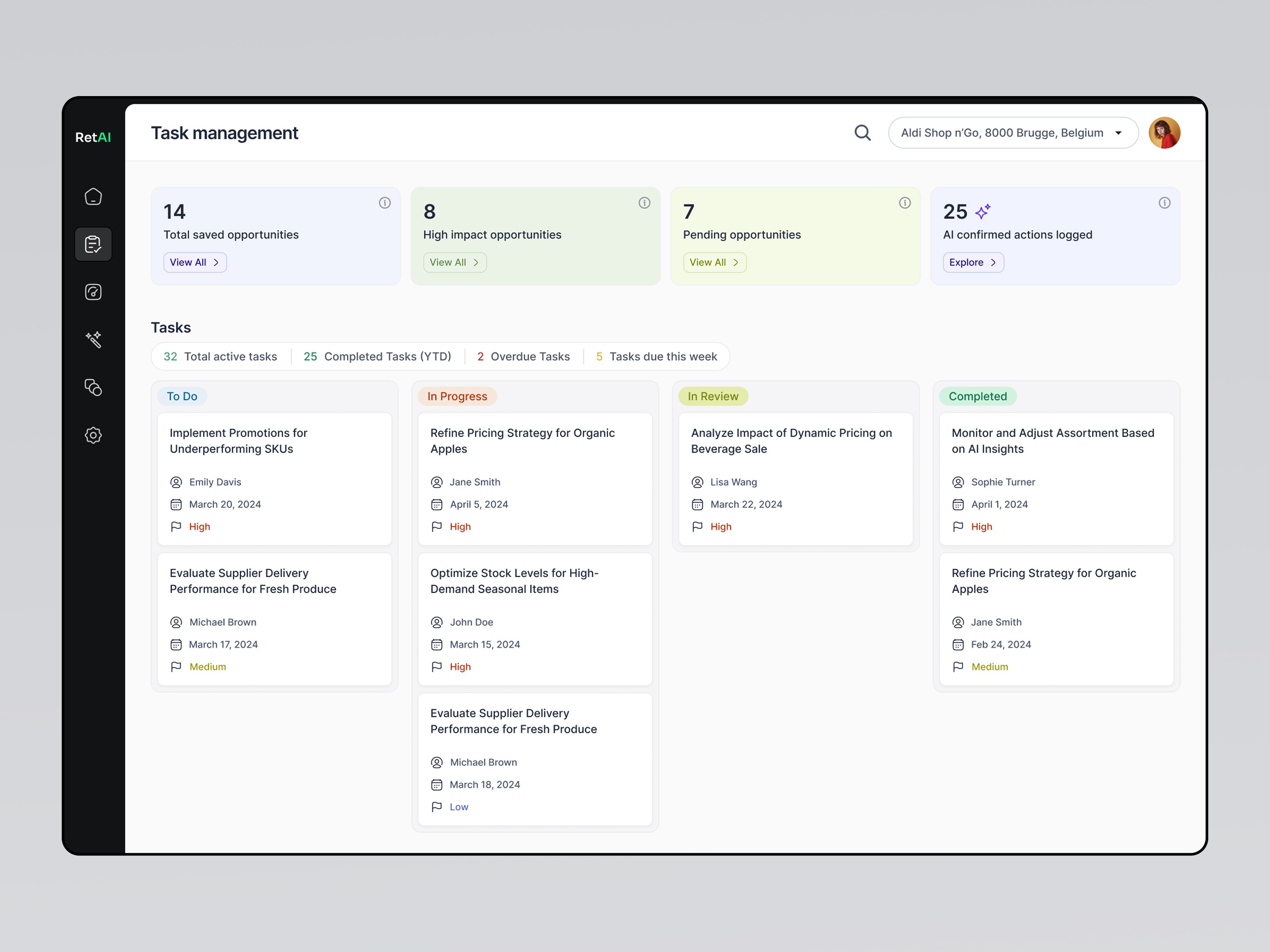Image resolution: width=1270 pixels, height=952 pixels.
Task: Open the overlapping shapes sidebar icon
Action: [x=93, y=387]
